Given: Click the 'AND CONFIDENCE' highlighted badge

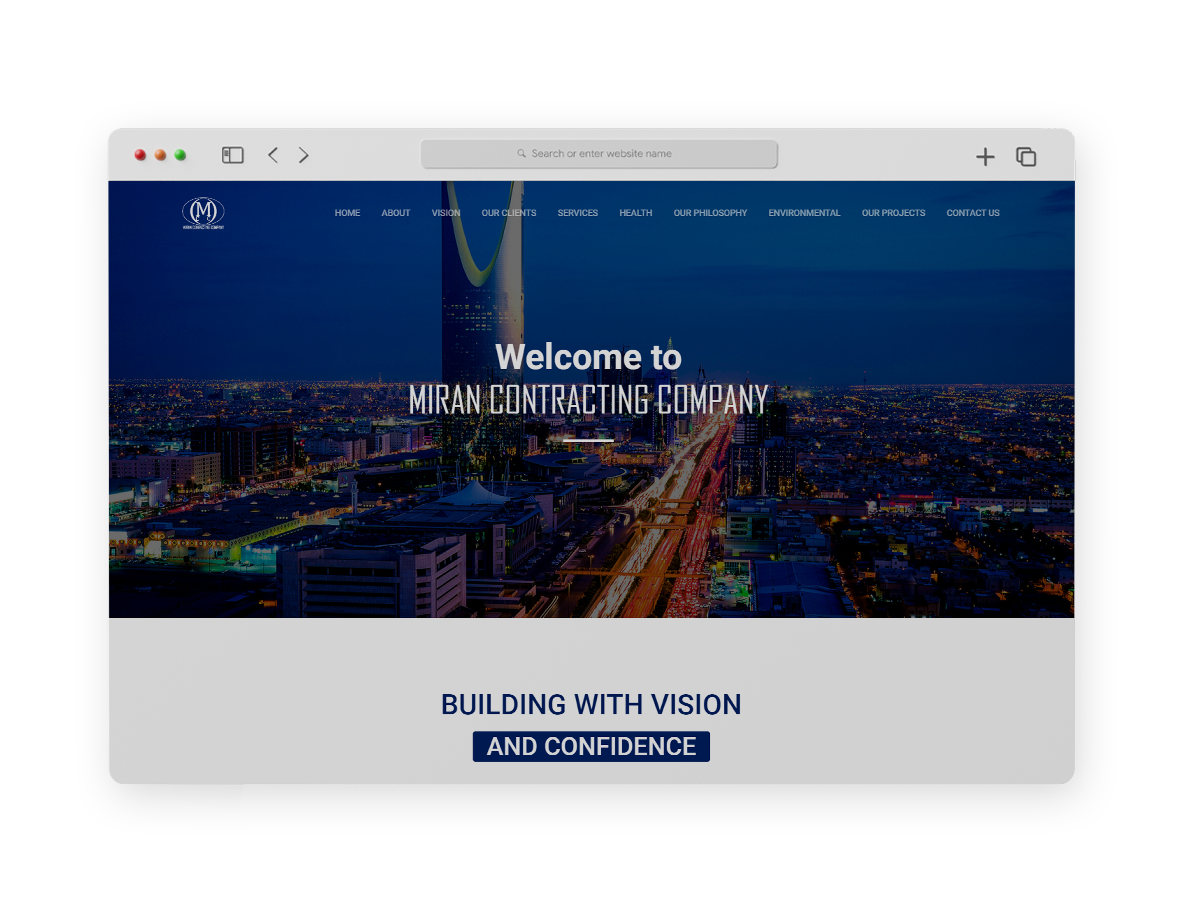Looking at the screenshot, I should [x=591, y=747].
